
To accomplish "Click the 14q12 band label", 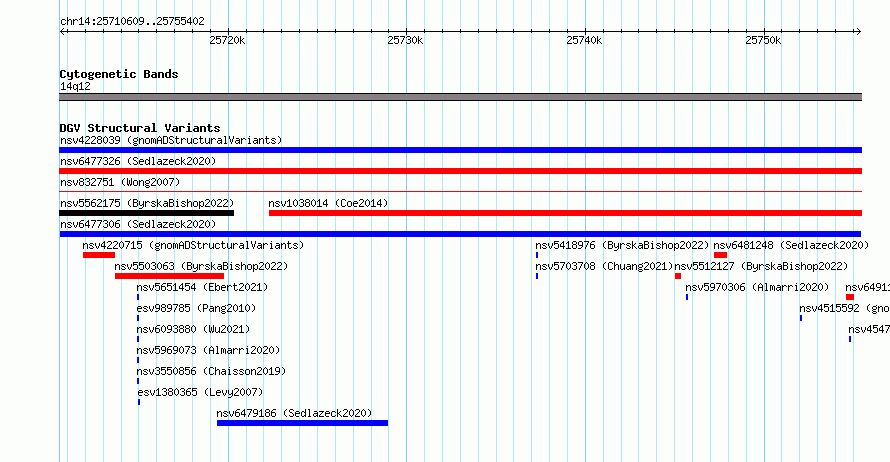I will 75,86.
